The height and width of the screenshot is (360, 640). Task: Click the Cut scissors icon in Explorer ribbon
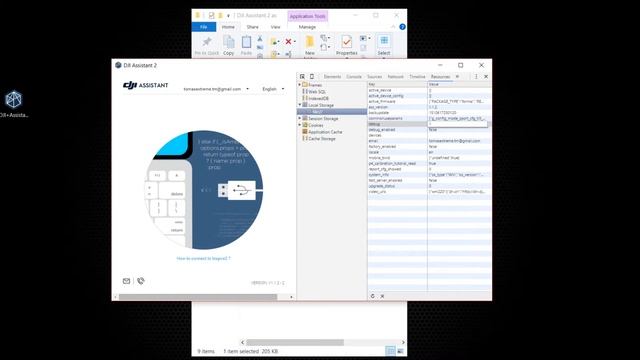coord(260,39)
